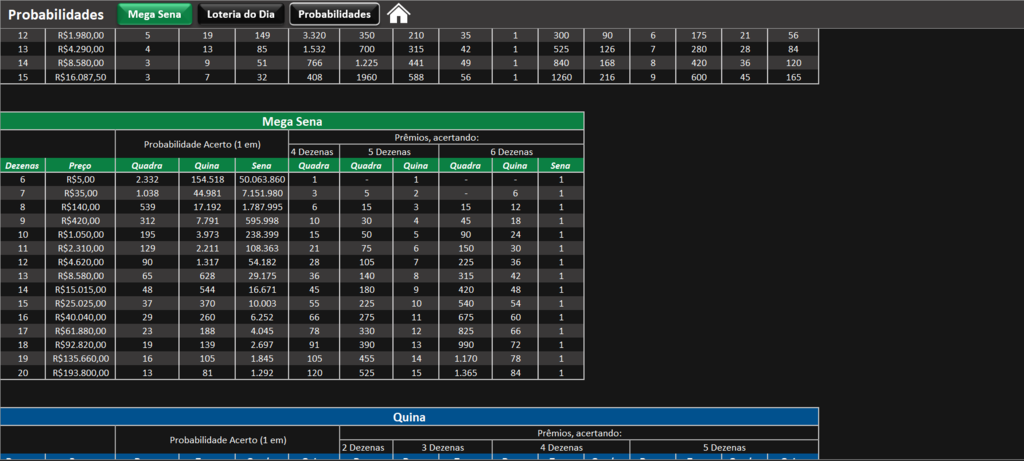Click the value 3.320 in top table

coord(314,35)
